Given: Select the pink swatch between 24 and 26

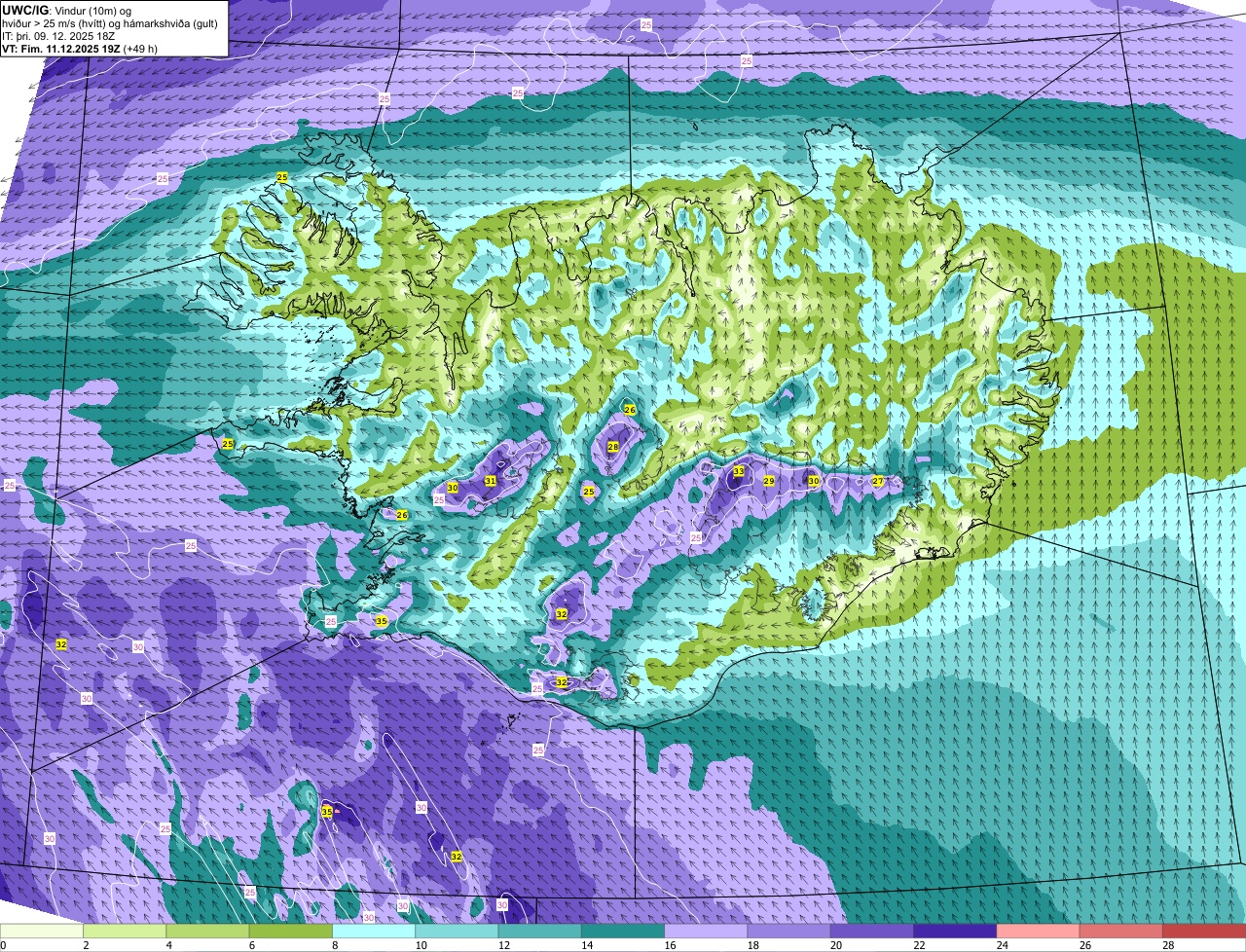Looking at the screenshot, I should [1039, 931].
